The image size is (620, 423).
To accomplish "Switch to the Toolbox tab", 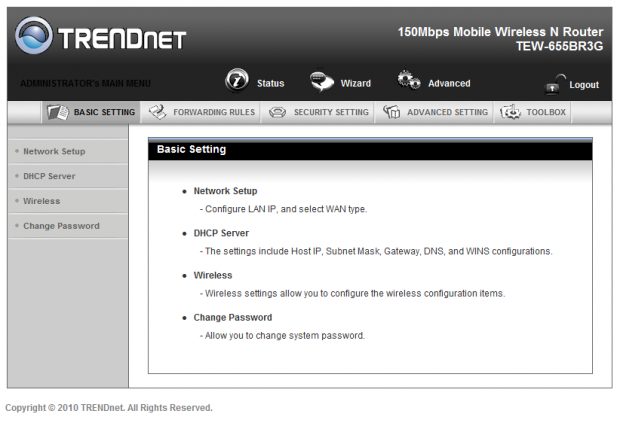I will 533,112.
